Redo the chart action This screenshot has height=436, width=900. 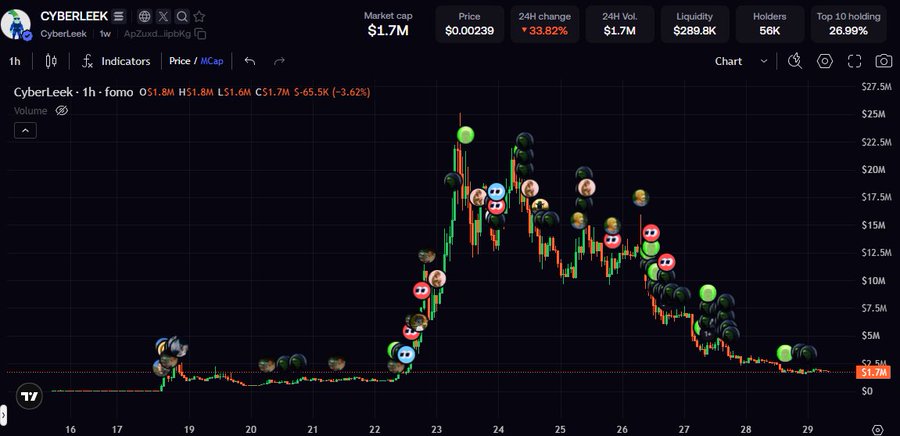pos(280,61)
